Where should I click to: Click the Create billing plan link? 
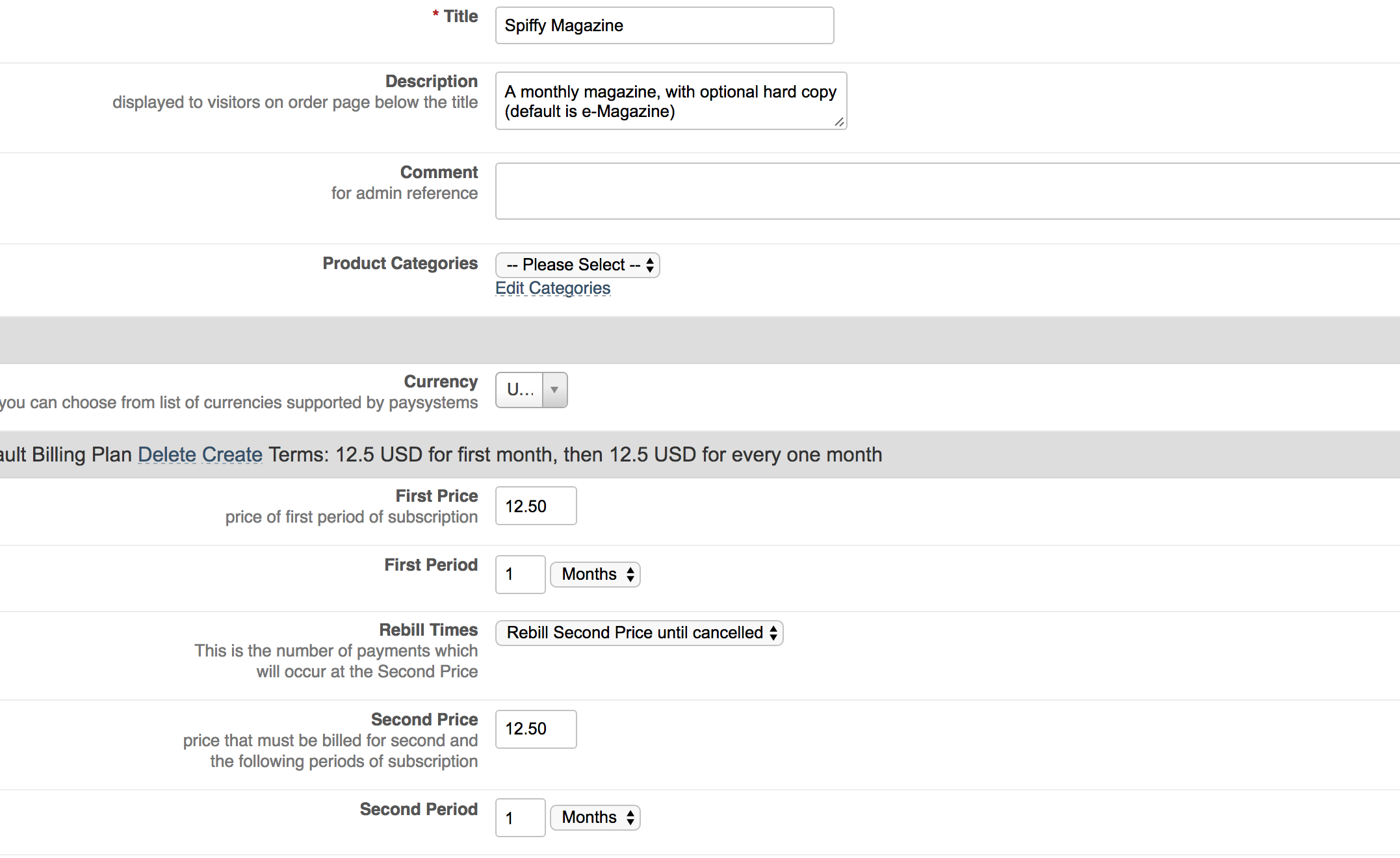click(232, 454)
